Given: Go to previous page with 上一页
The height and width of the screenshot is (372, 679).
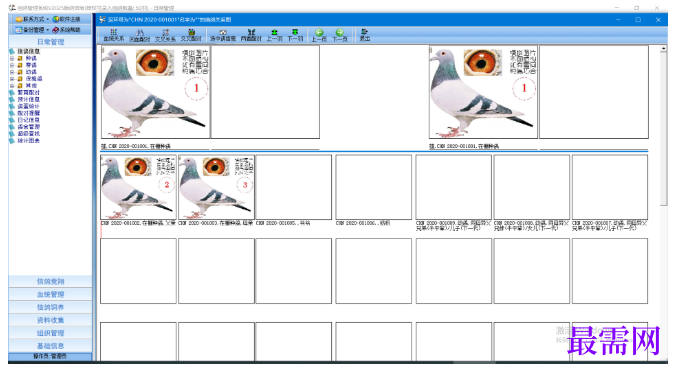Looking at the screenshot, I should pyautogui.click(x=319, y=35).
